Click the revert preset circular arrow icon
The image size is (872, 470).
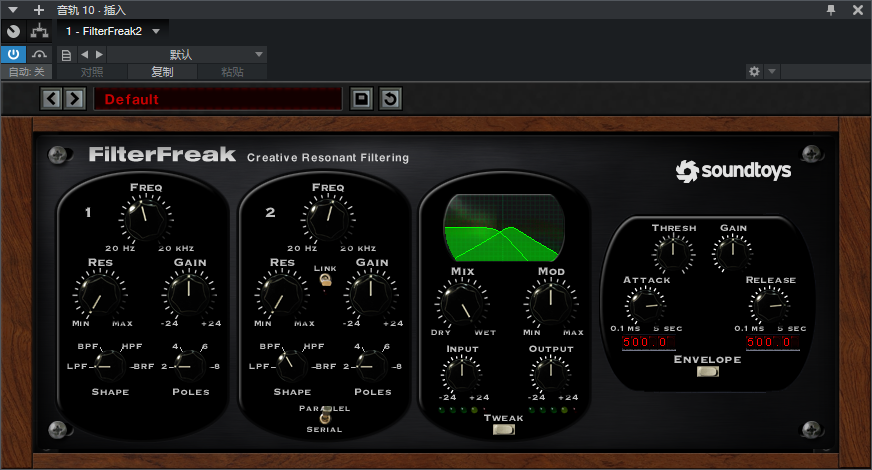[x=390, y=99]
